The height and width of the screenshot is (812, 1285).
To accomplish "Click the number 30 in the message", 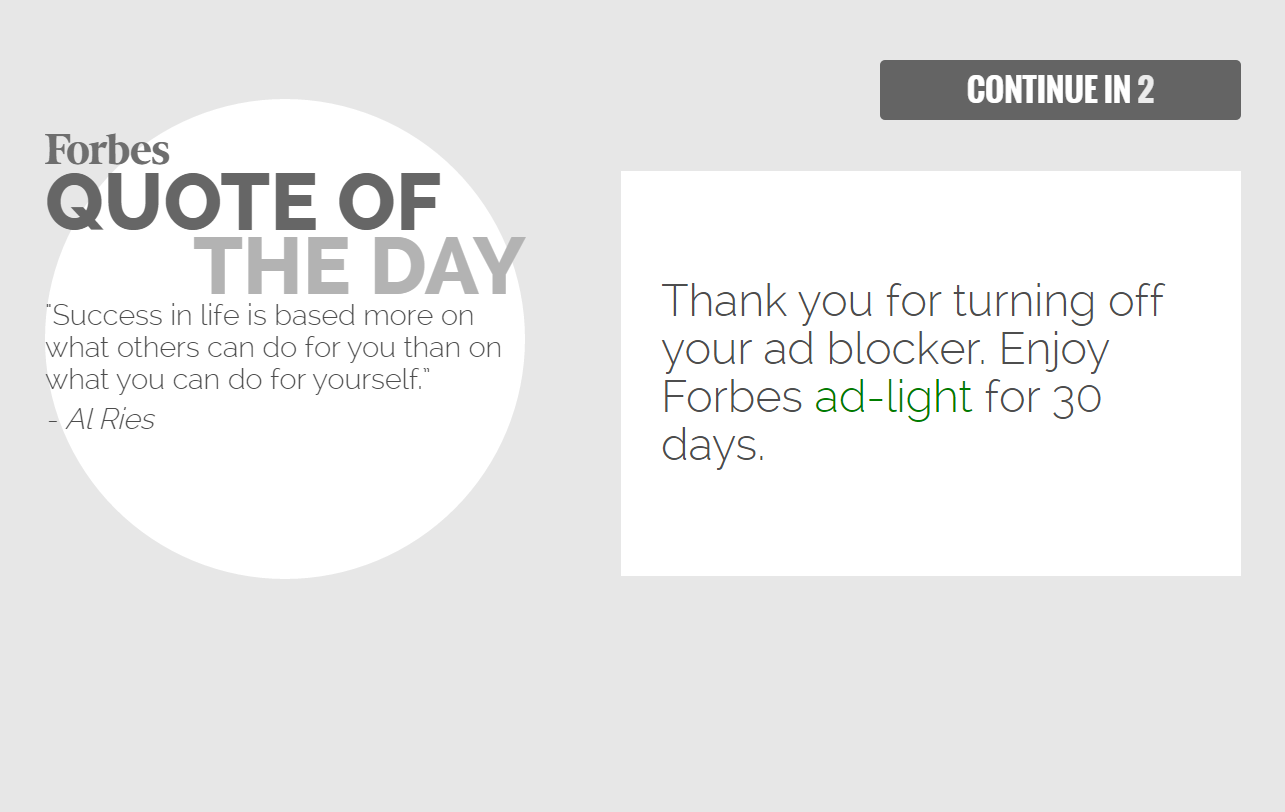I will coord(1077,397).
